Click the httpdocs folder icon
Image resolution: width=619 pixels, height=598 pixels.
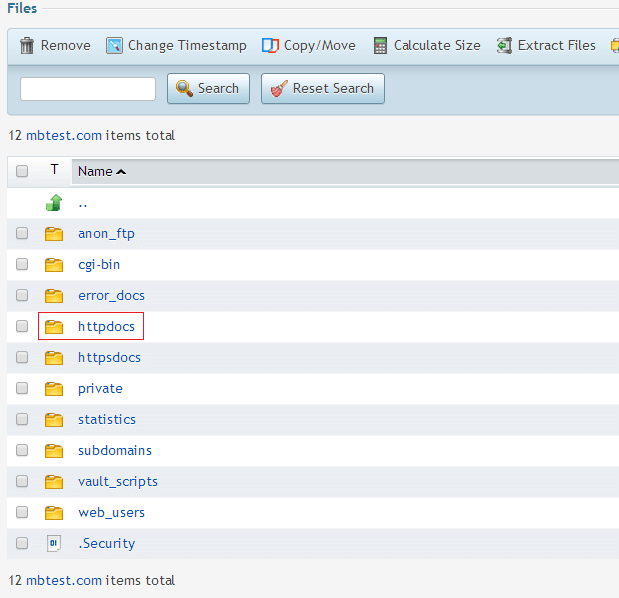click(54, 327)
